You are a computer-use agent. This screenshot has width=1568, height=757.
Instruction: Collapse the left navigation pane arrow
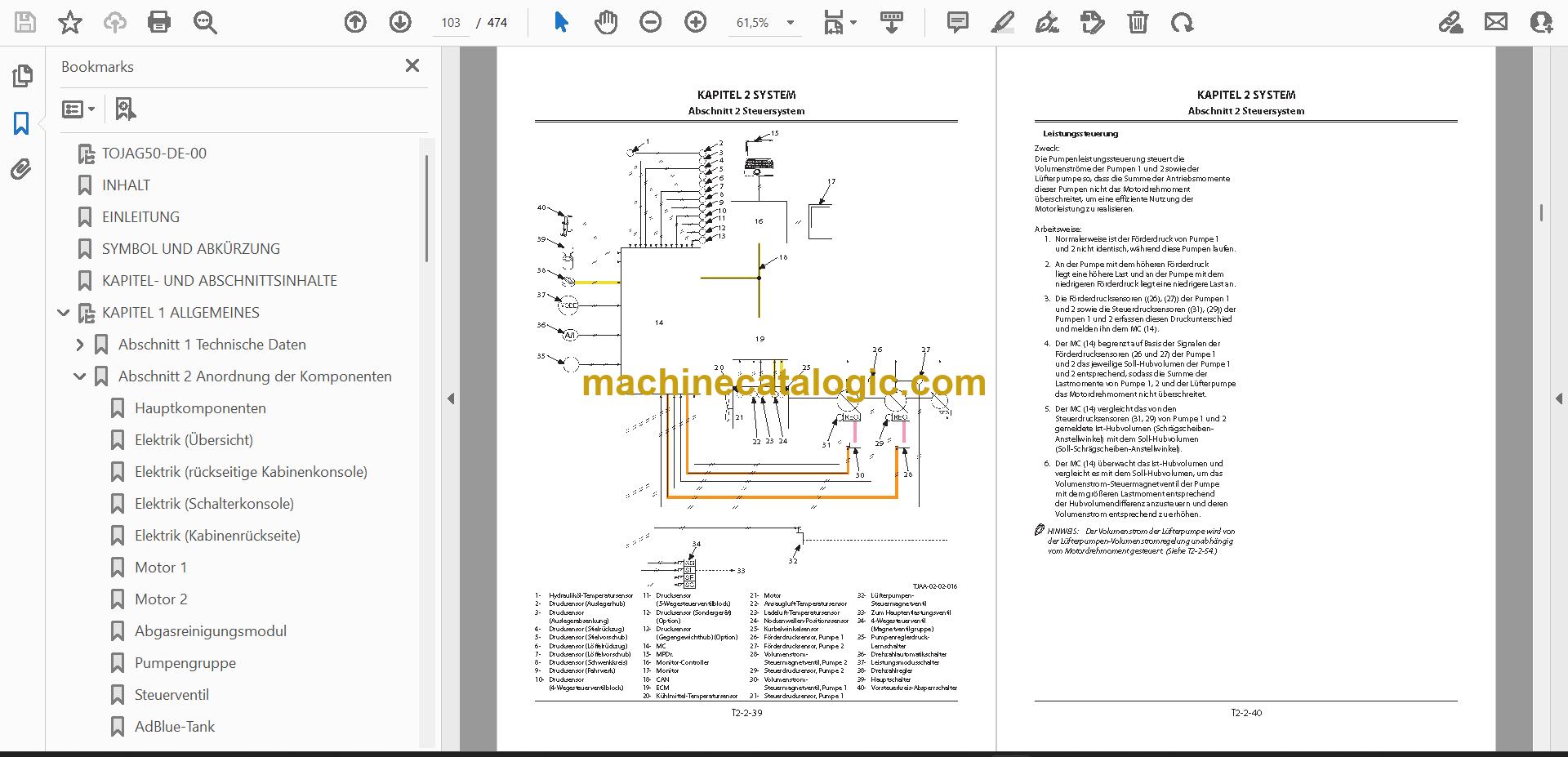click(x=451, y=399)
